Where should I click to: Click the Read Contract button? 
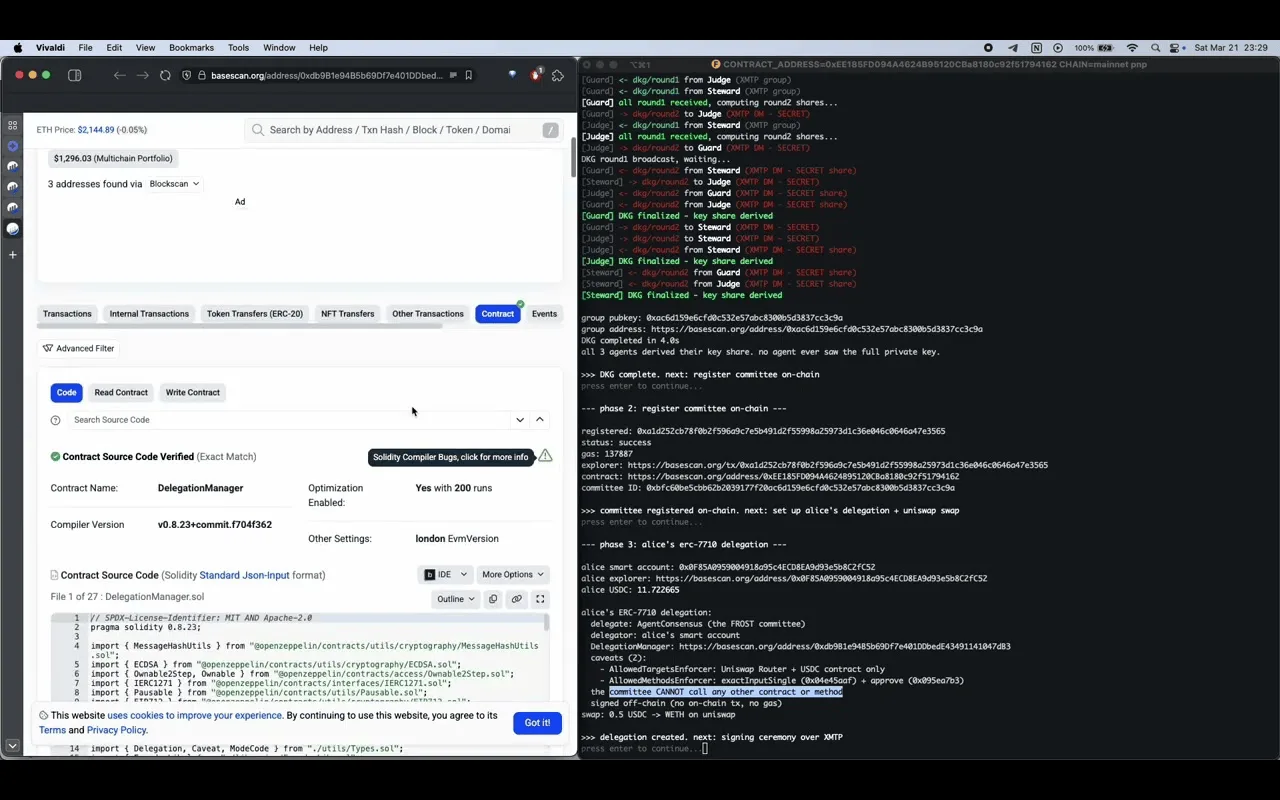point(121,392)
